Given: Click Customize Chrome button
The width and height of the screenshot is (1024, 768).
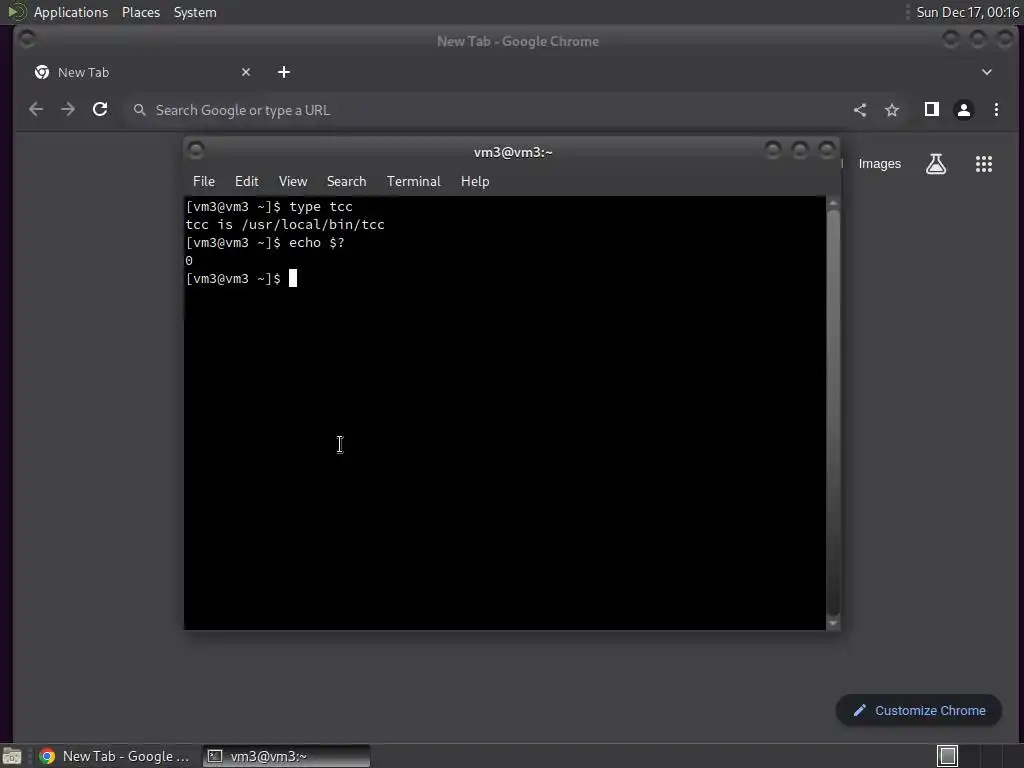Looking at the screenshot, I should click(x=919, y=711).
